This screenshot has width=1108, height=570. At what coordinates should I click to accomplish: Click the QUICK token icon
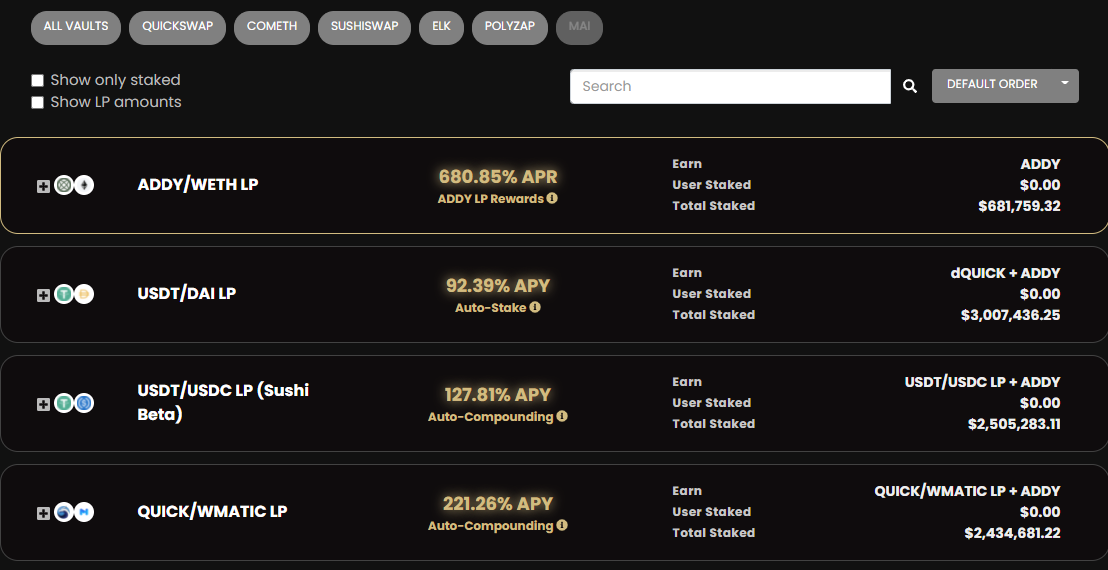point(64,512)
